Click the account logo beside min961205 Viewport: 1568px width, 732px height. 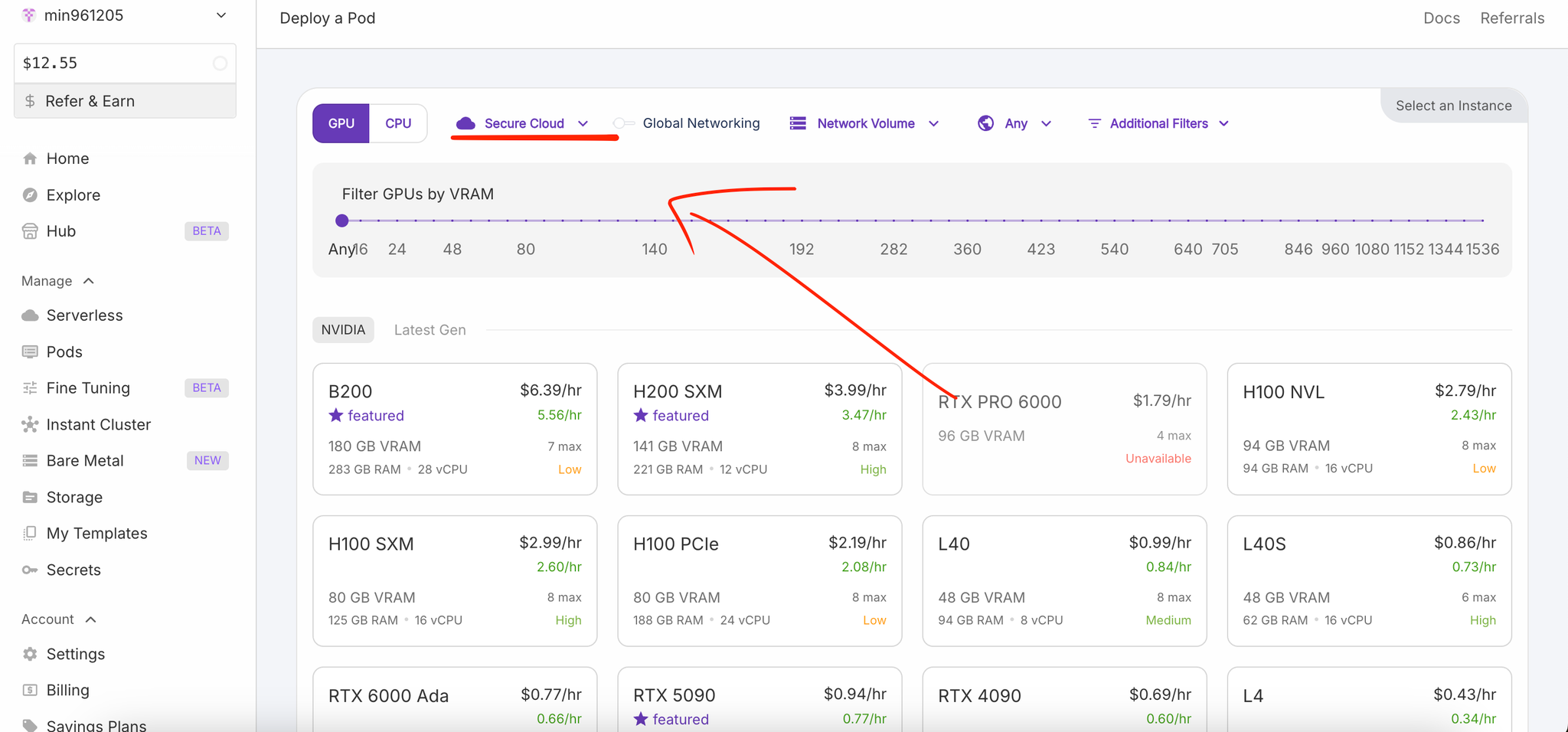tap(29, 15)
